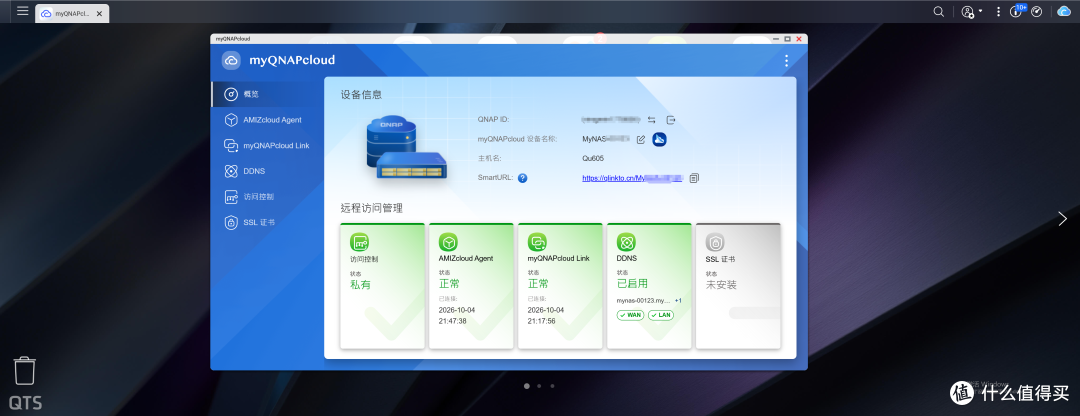Open the SmartURL help question mark
1080x416 pixels.
coord(522,178)
